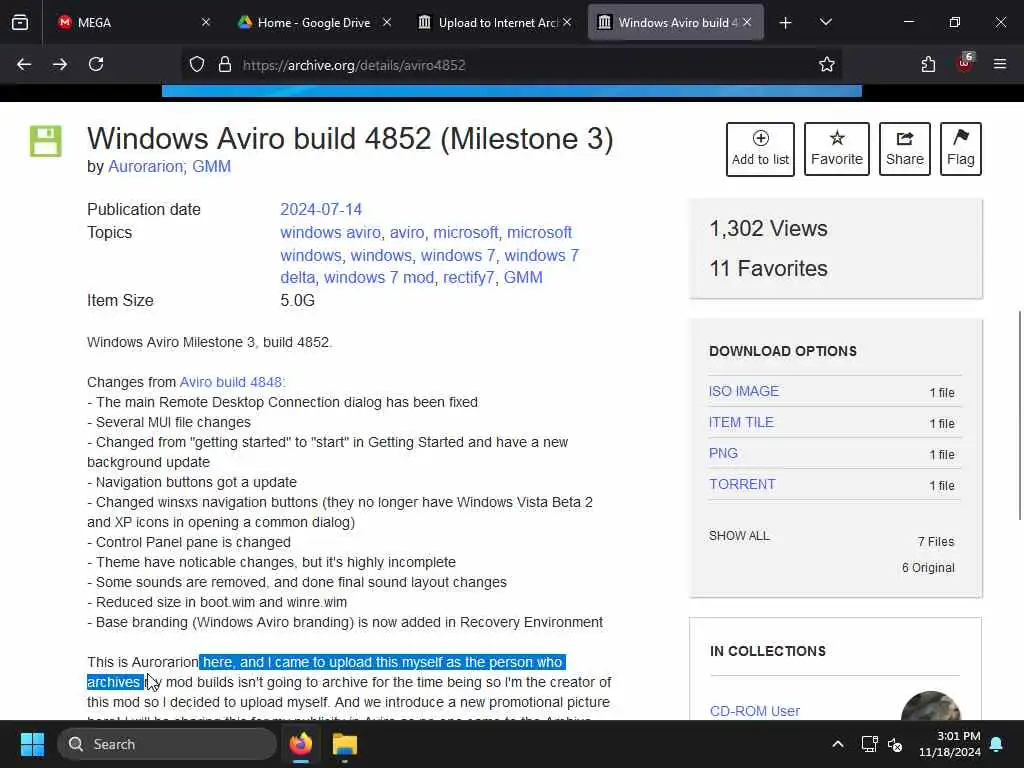Open the muted volume tray icon
The width and height of the screenshot is (1024, 768).
coord(895,744)
